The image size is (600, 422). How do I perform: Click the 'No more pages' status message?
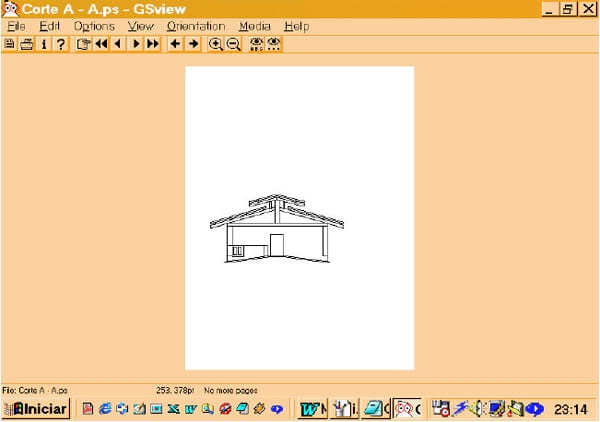click(231, 391)
